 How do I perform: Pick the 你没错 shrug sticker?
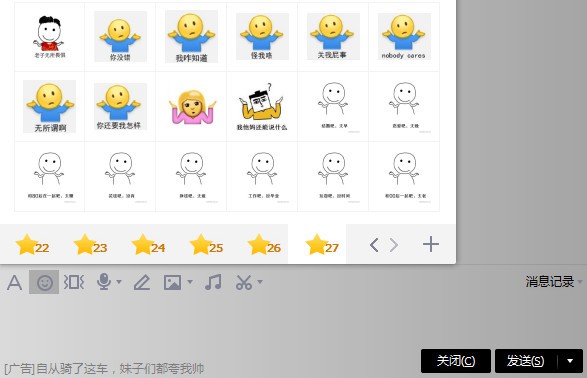pos(120,37)
